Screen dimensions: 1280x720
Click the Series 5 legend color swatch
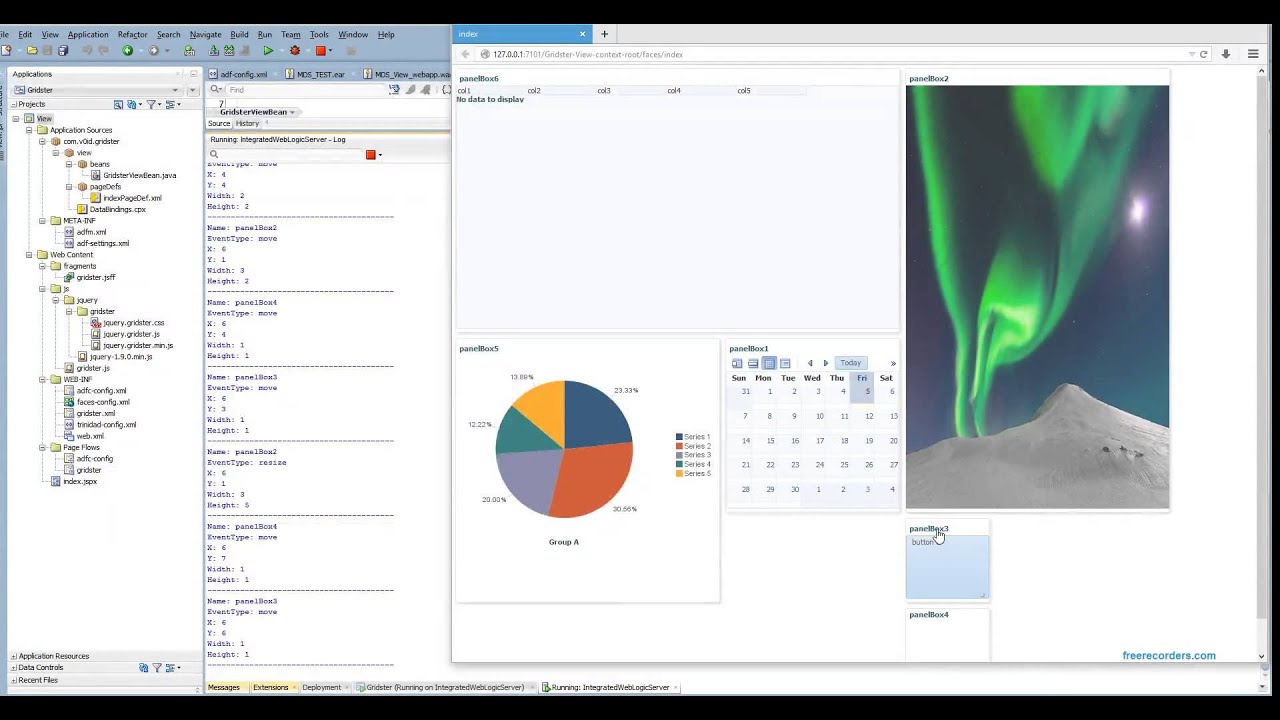(679, 473)
